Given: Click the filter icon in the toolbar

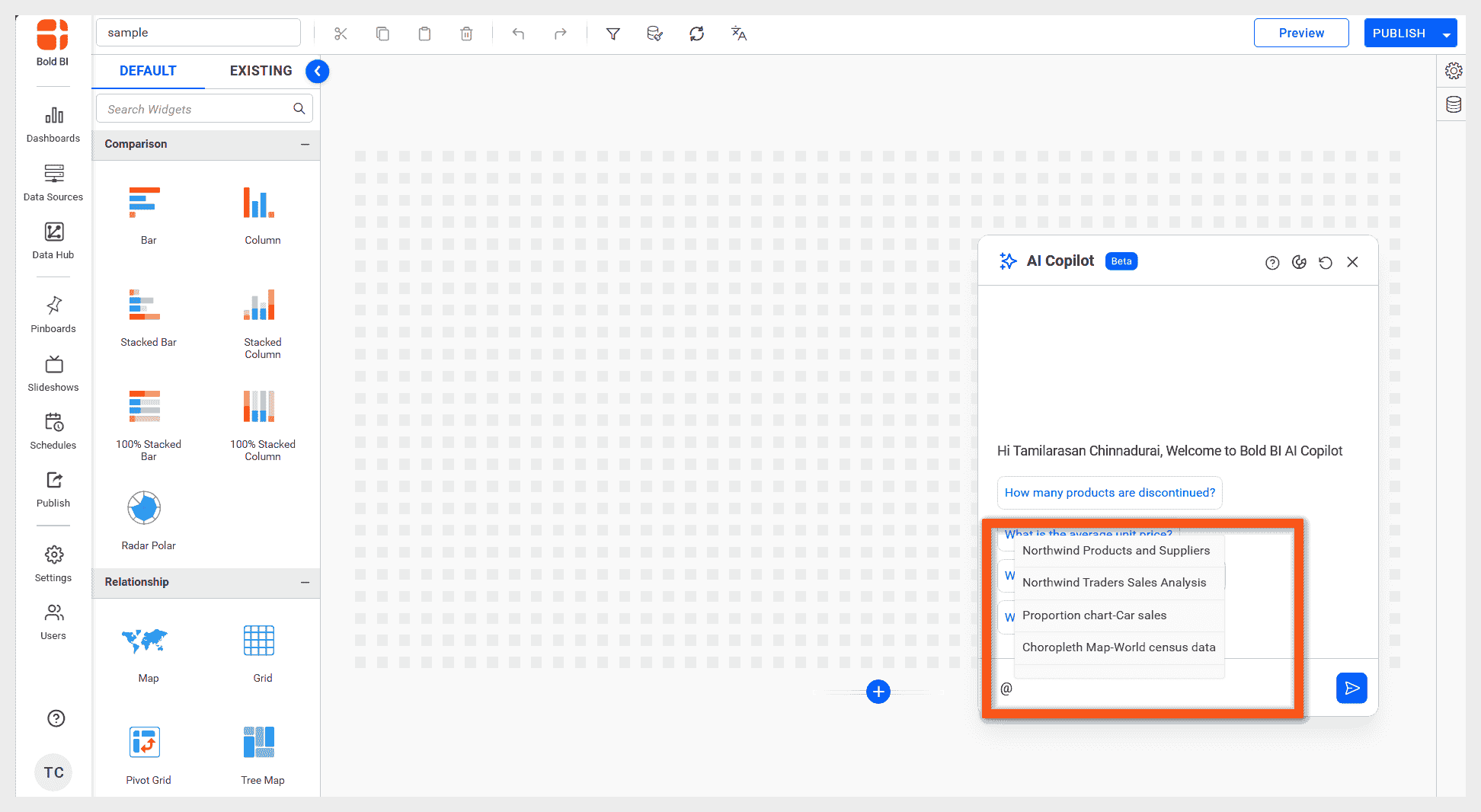Looking at the screenshot, I should [613, 33].
